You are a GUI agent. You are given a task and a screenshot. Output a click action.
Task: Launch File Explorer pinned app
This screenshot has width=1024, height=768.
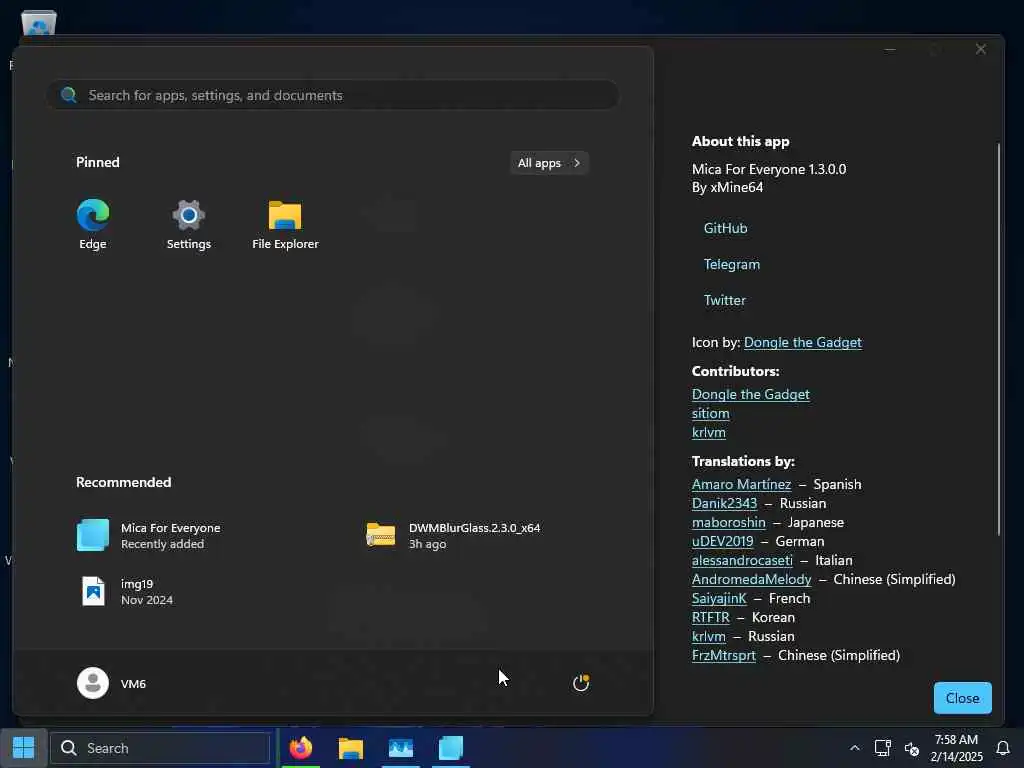click(285, 224)
